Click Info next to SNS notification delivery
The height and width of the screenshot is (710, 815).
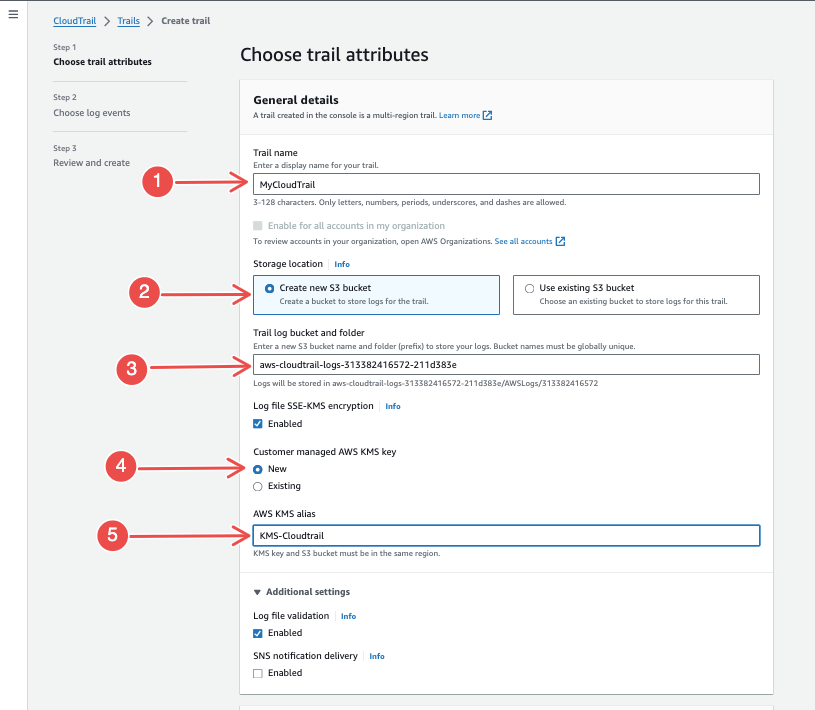376,656
